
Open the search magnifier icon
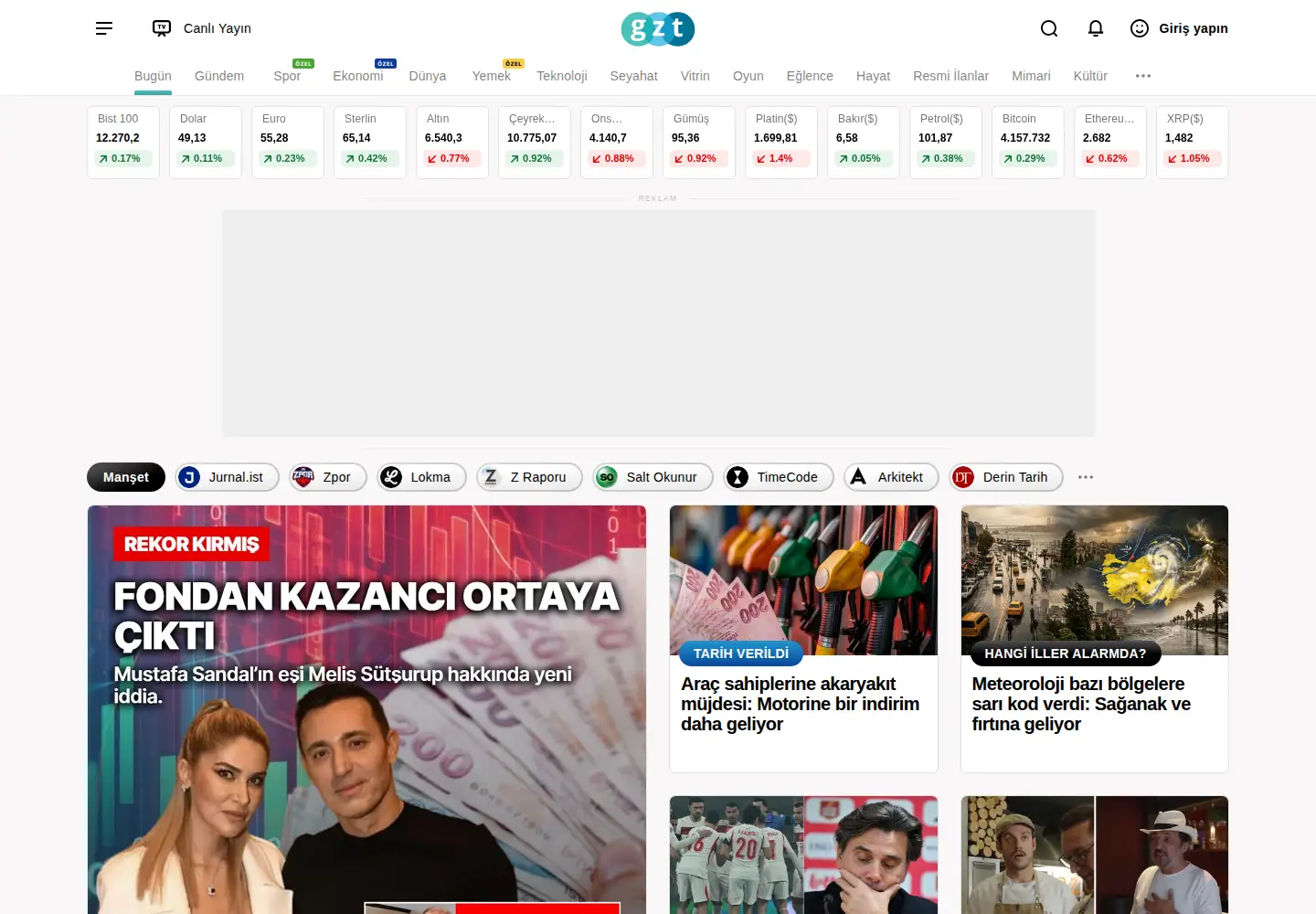pyautogui.click(x=1049, y=28)
